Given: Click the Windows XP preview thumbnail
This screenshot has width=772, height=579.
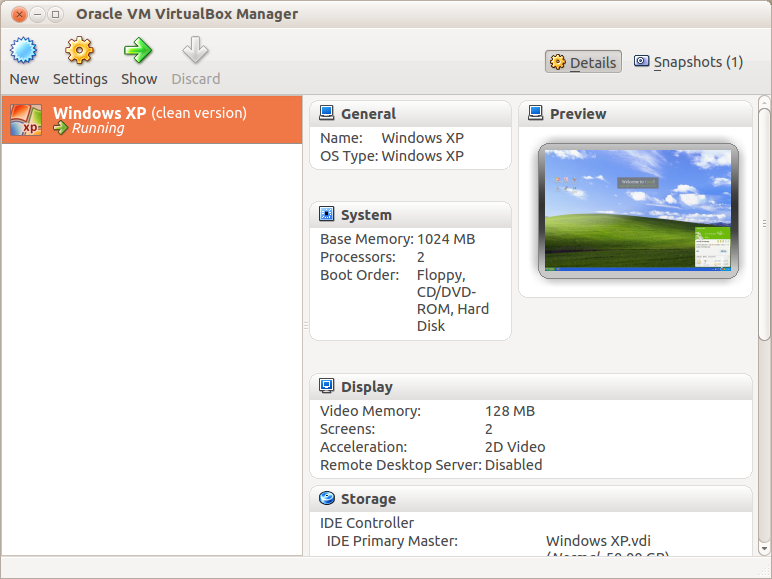Looking at the screenshot, I should pos(638,211).
